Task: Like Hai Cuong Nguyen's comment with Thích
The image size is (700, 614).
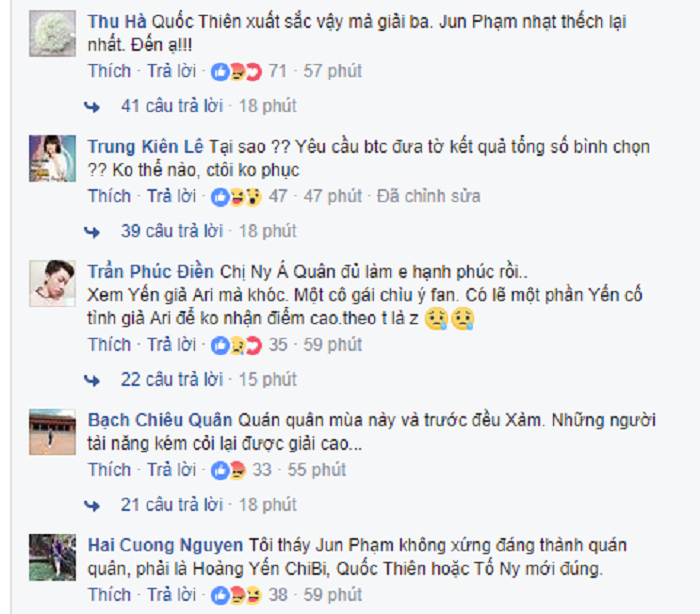Action: pyautogui.click(x=109, y=595)
